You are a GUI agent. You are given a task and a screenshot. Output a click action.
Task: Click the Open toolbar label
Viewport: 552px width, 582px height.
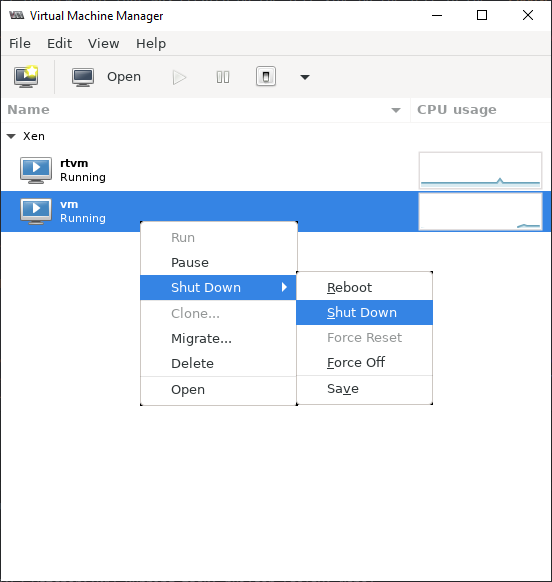click(124, 77)
